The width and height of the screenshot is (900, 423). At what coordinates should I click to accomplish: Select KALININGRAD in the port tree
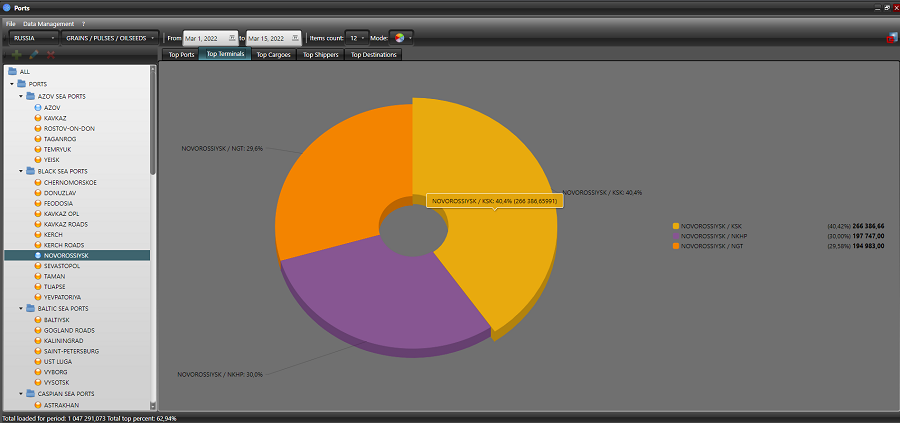(x=63, y=341)
